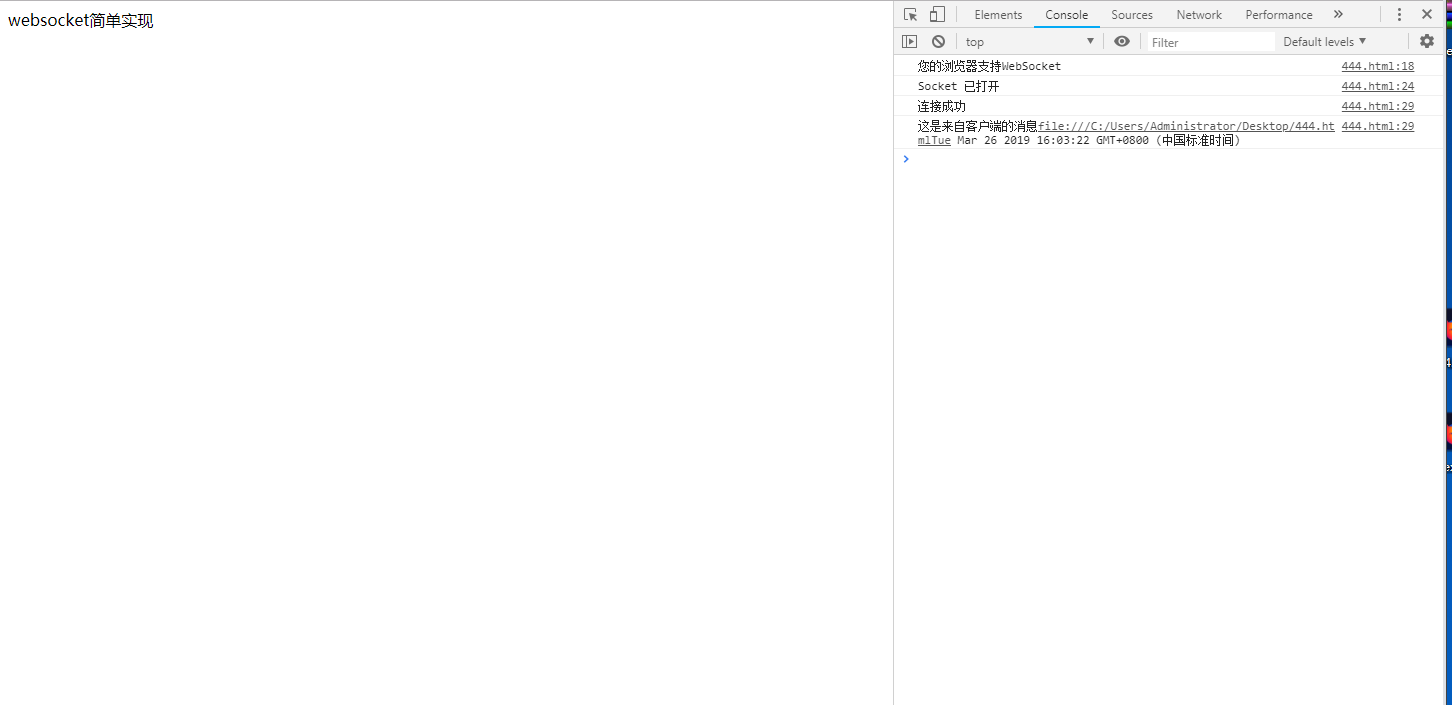Reveal hidden panels via the chevron overflow icon
The image size is (1452, 705).
(1338, 14)
